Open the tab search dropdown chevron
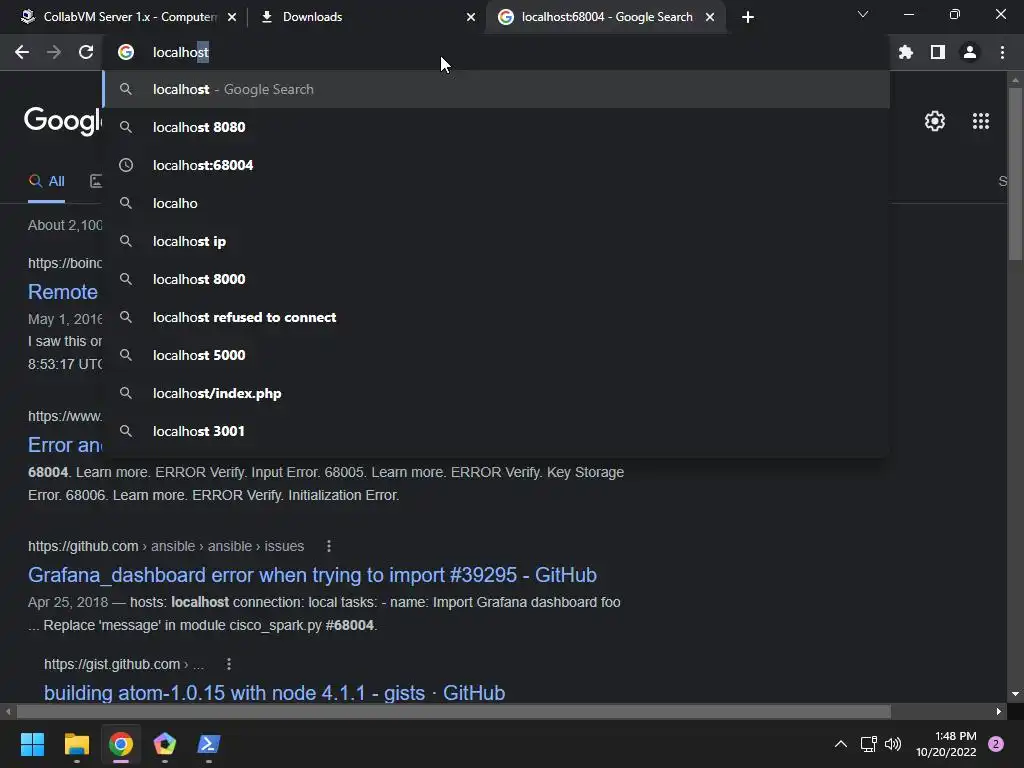Image resolution: width=1024 pixels, height=768 pixels. tap(863, 14)
